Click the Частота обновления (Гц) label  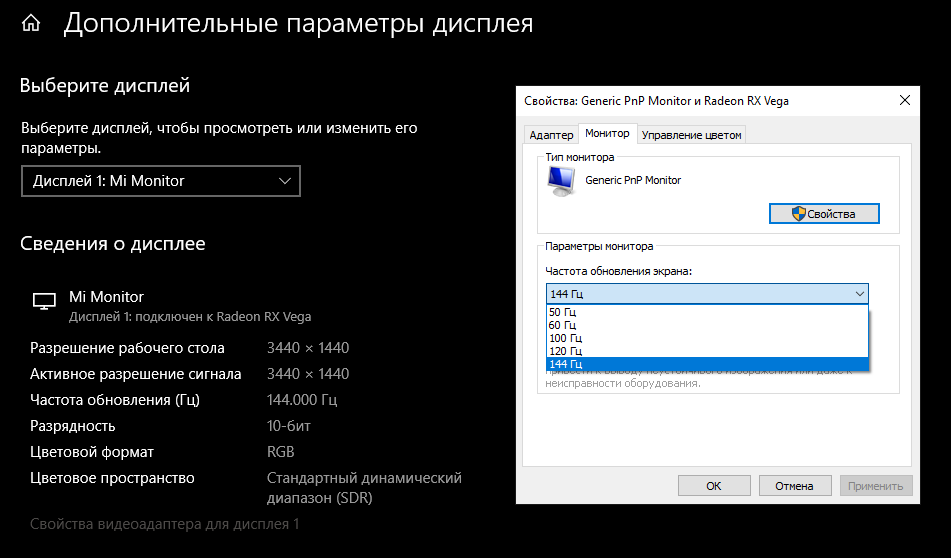pos(115,400)
